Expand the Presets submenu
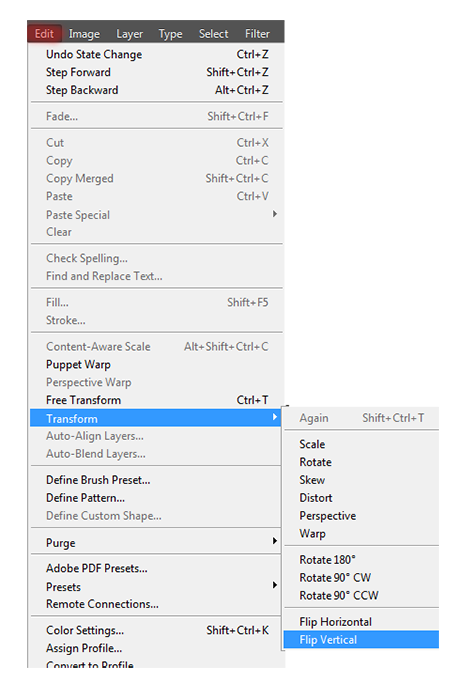This screenshot has height=700, width=461. click(155, 586)
